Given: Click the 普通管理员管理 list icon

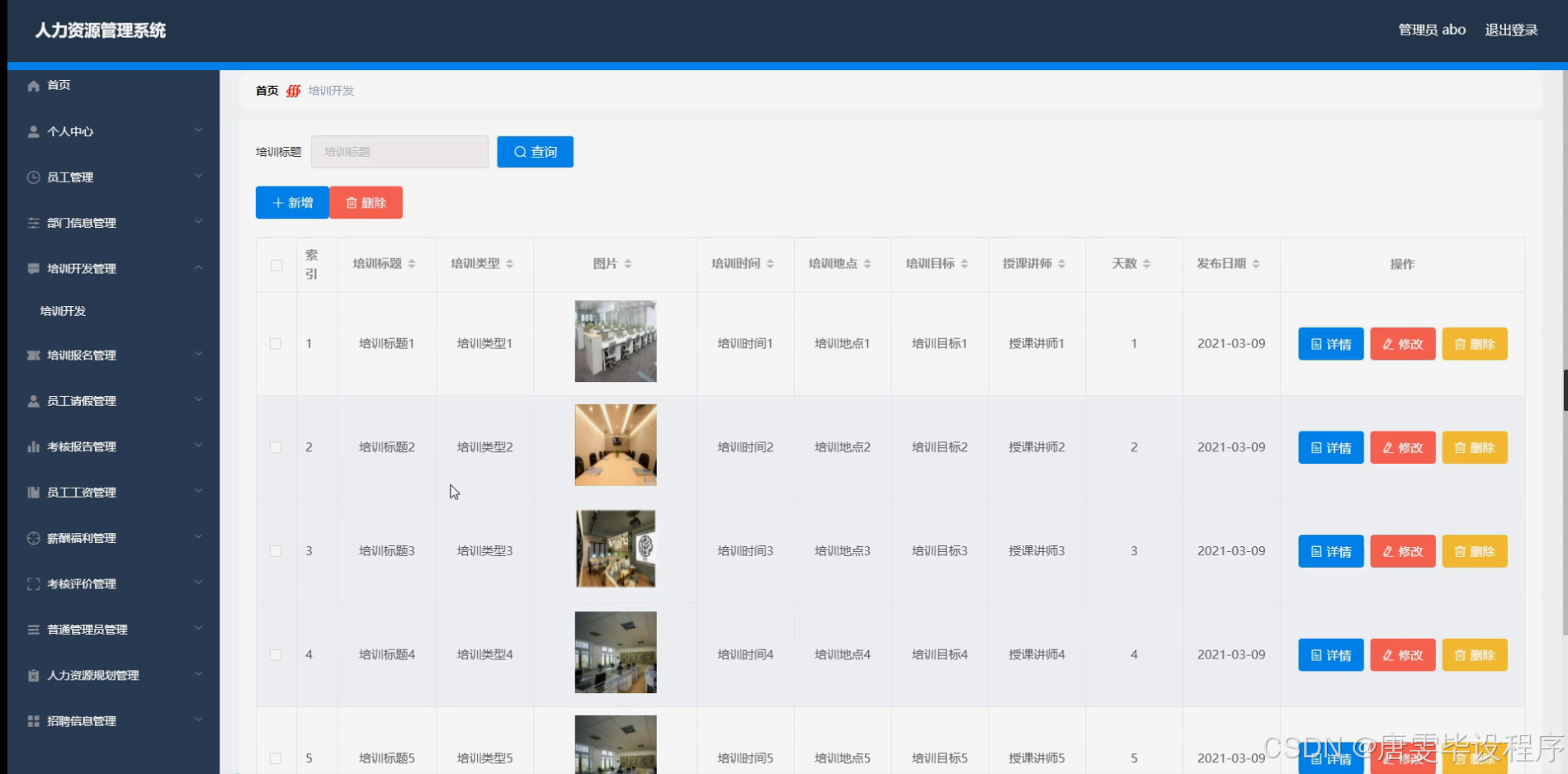Looking at the screenshot, I should [33, 630].
